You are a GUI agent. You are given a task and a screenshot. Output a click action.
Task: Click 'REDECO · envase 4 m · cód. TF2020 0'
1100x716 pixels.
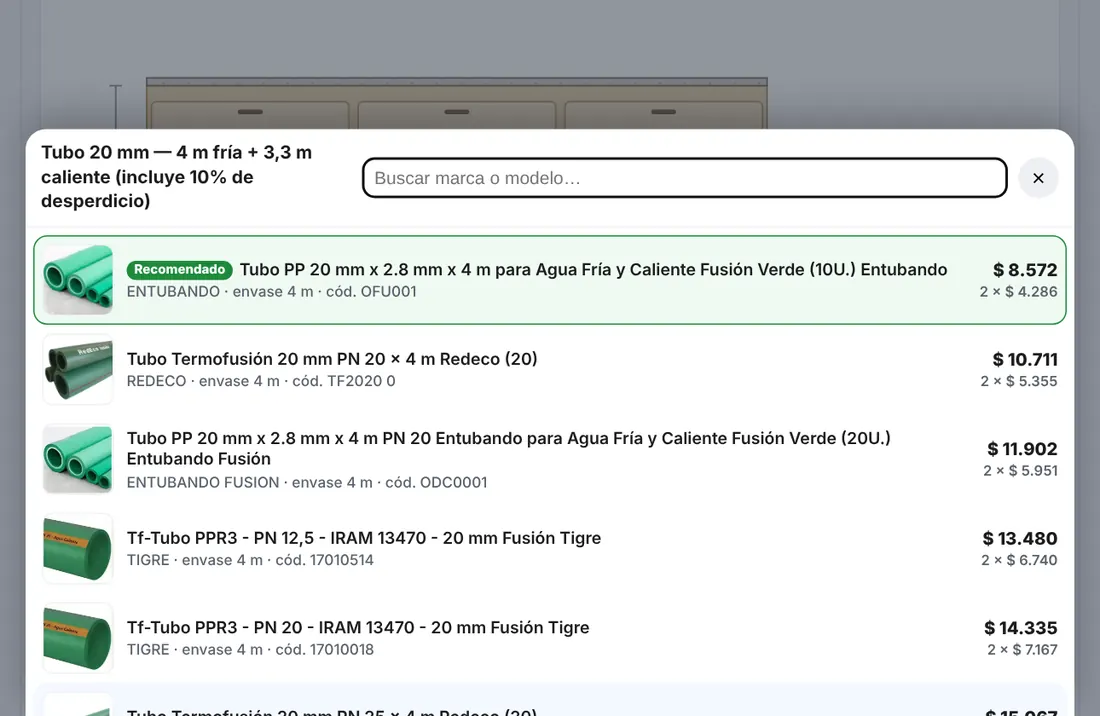pyautogui.click(x=261, y=381)
